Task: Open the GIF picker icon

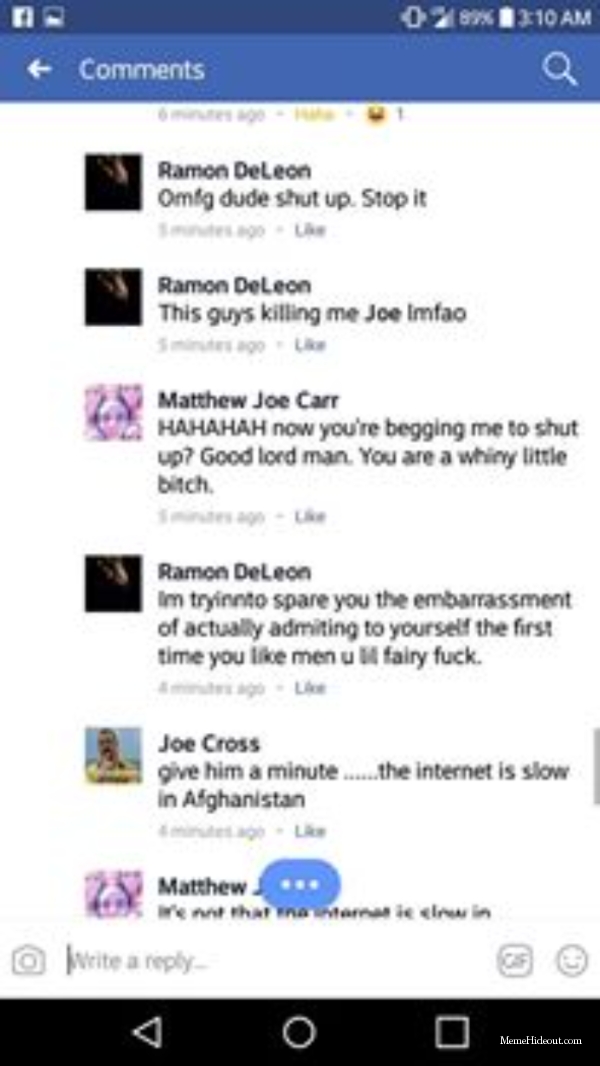Action: [x=514, y=961]
